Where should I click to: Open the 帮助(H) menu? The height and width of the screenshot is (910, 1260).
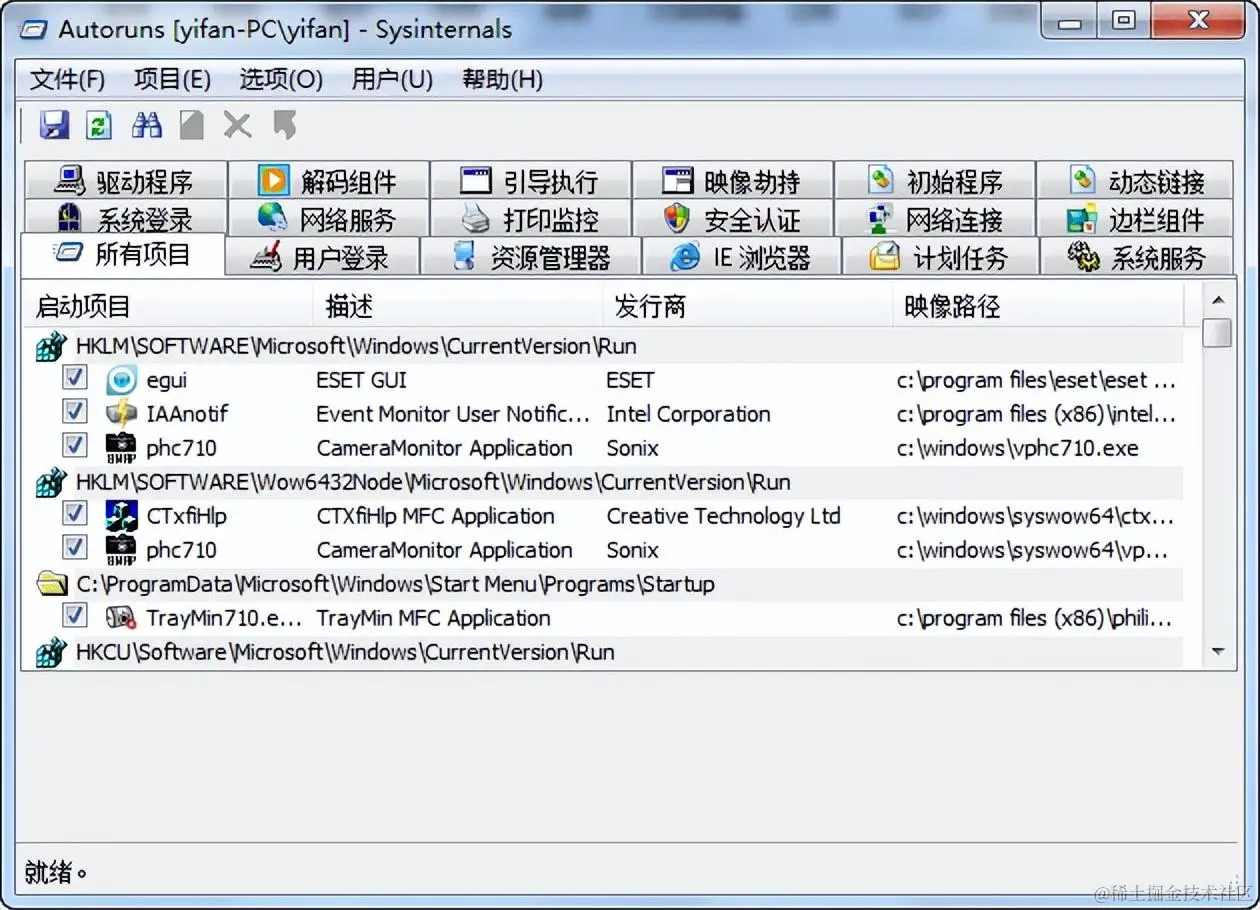tap(503, 80)
